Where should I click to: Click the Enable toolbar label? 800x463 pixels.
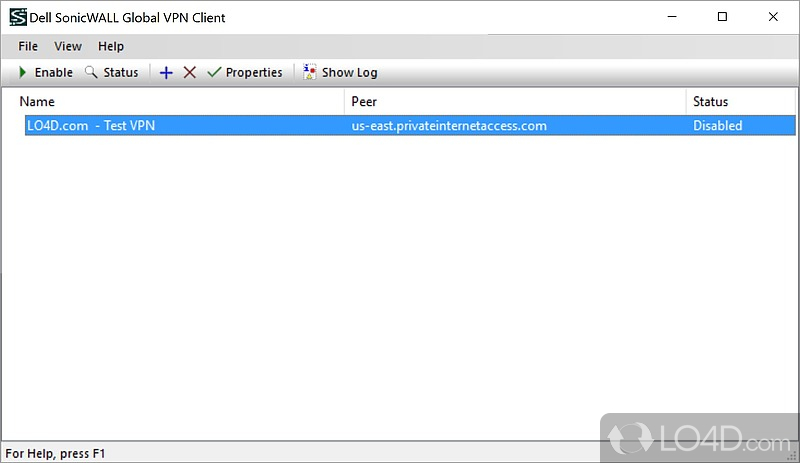(x=54, y=72)
